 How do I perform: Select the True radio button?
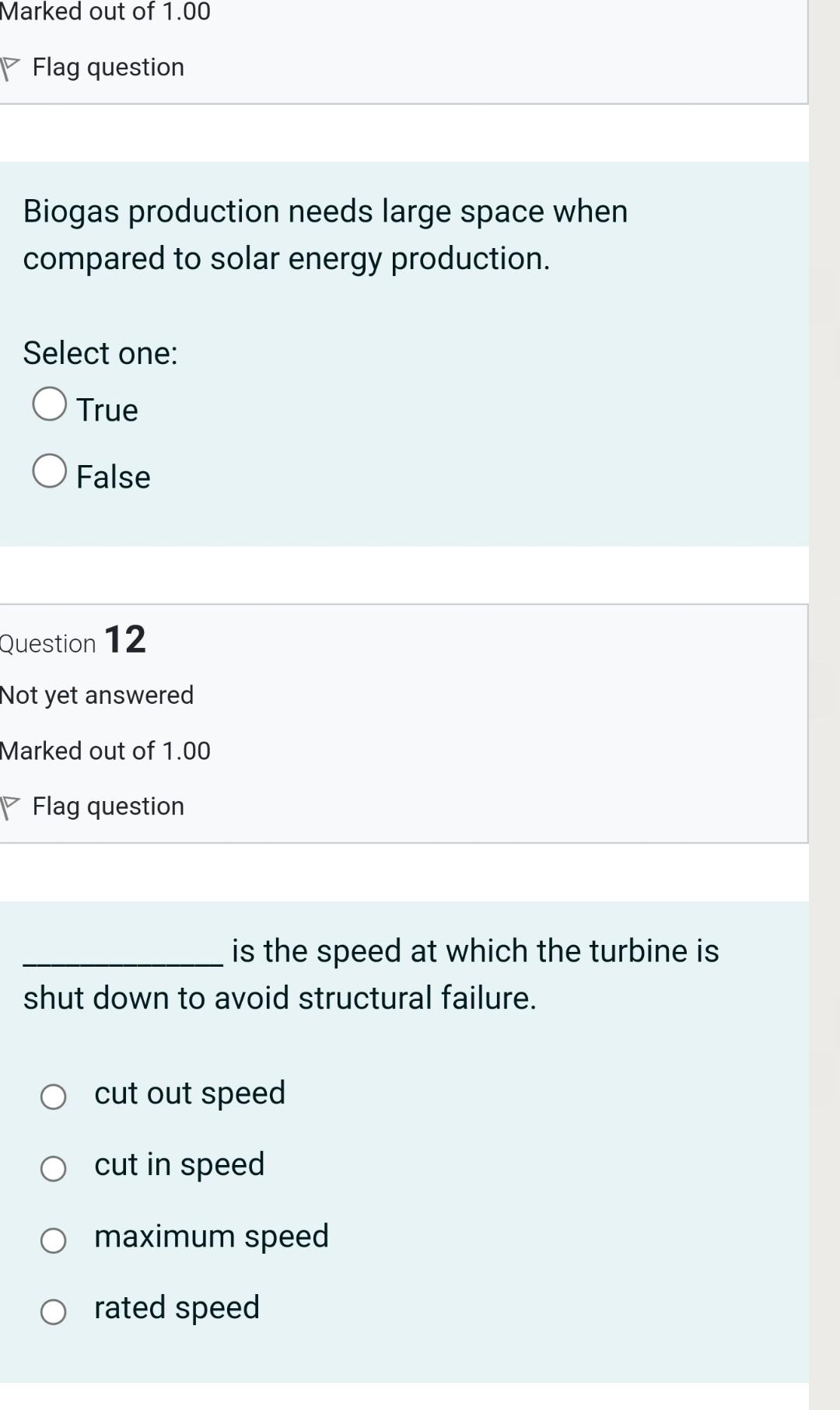[x=49, y=404]
